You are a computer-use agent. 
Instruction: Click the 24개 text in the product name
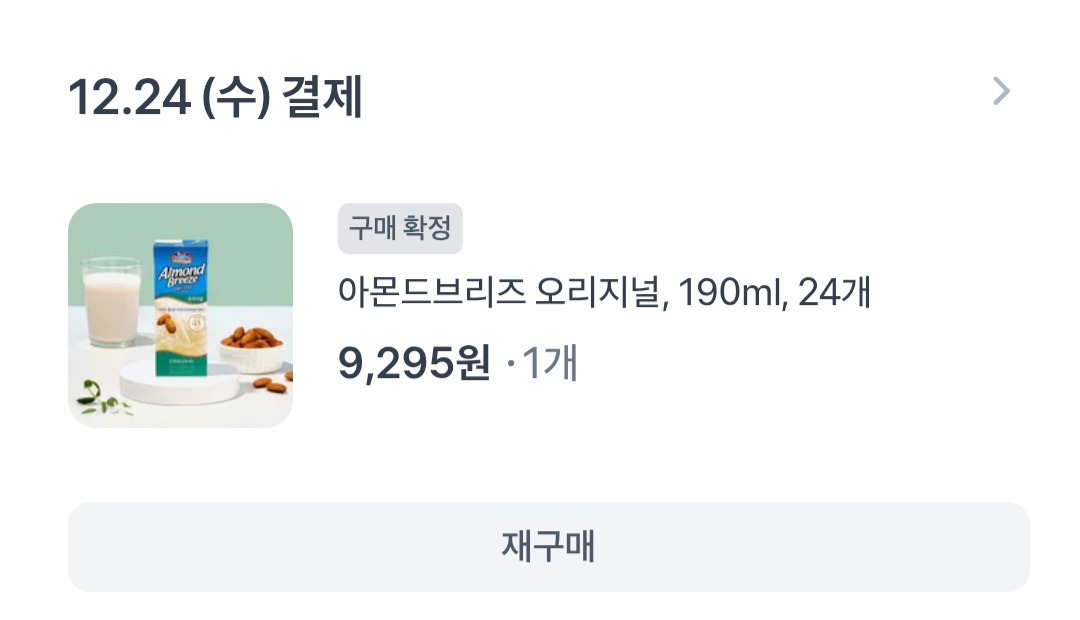(x=835, y=294)
